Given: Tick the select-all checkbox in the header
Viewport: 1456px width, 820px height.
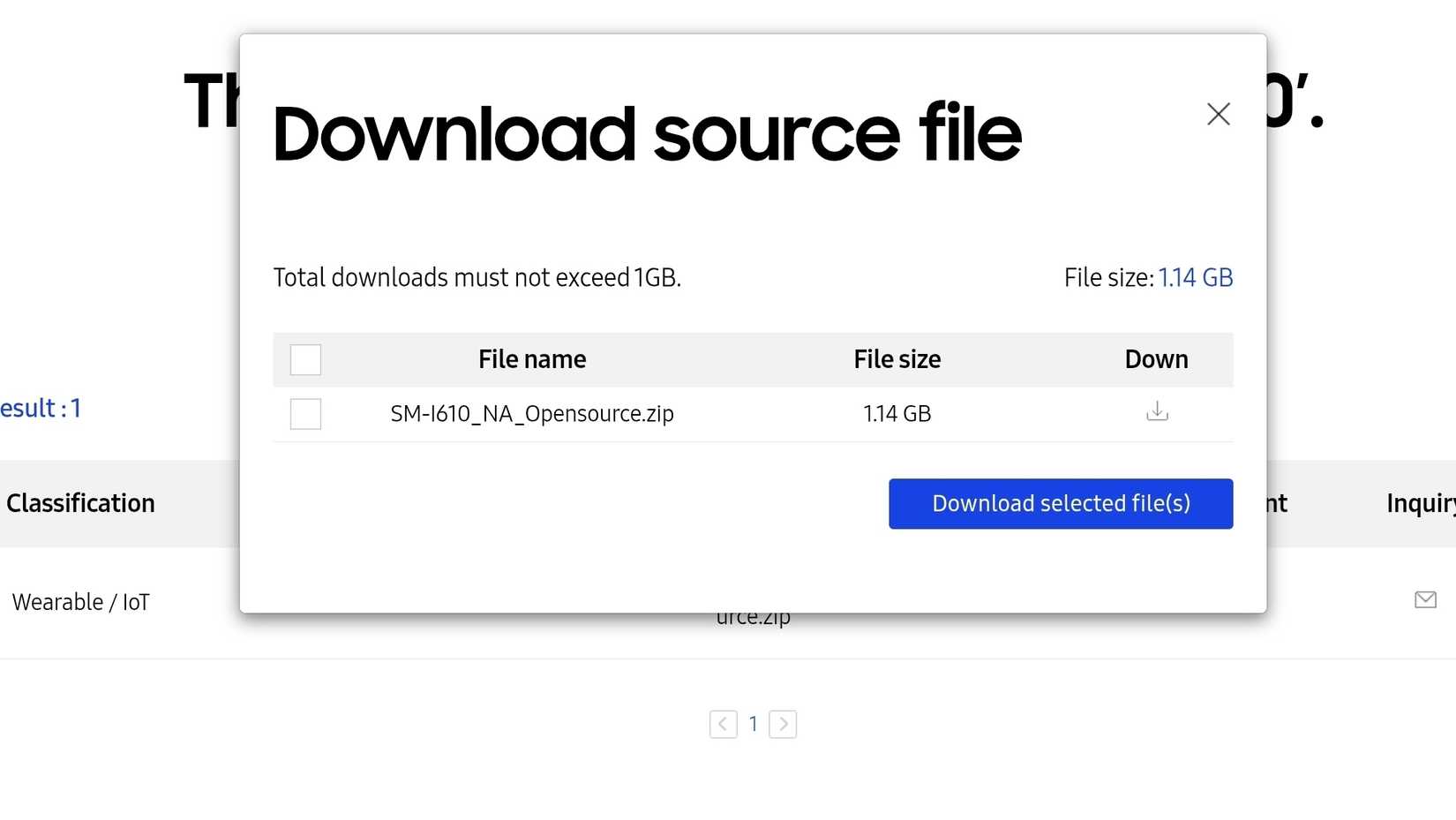Looking at the screenshot, I should pyautogui.click(x=305, y=359).
